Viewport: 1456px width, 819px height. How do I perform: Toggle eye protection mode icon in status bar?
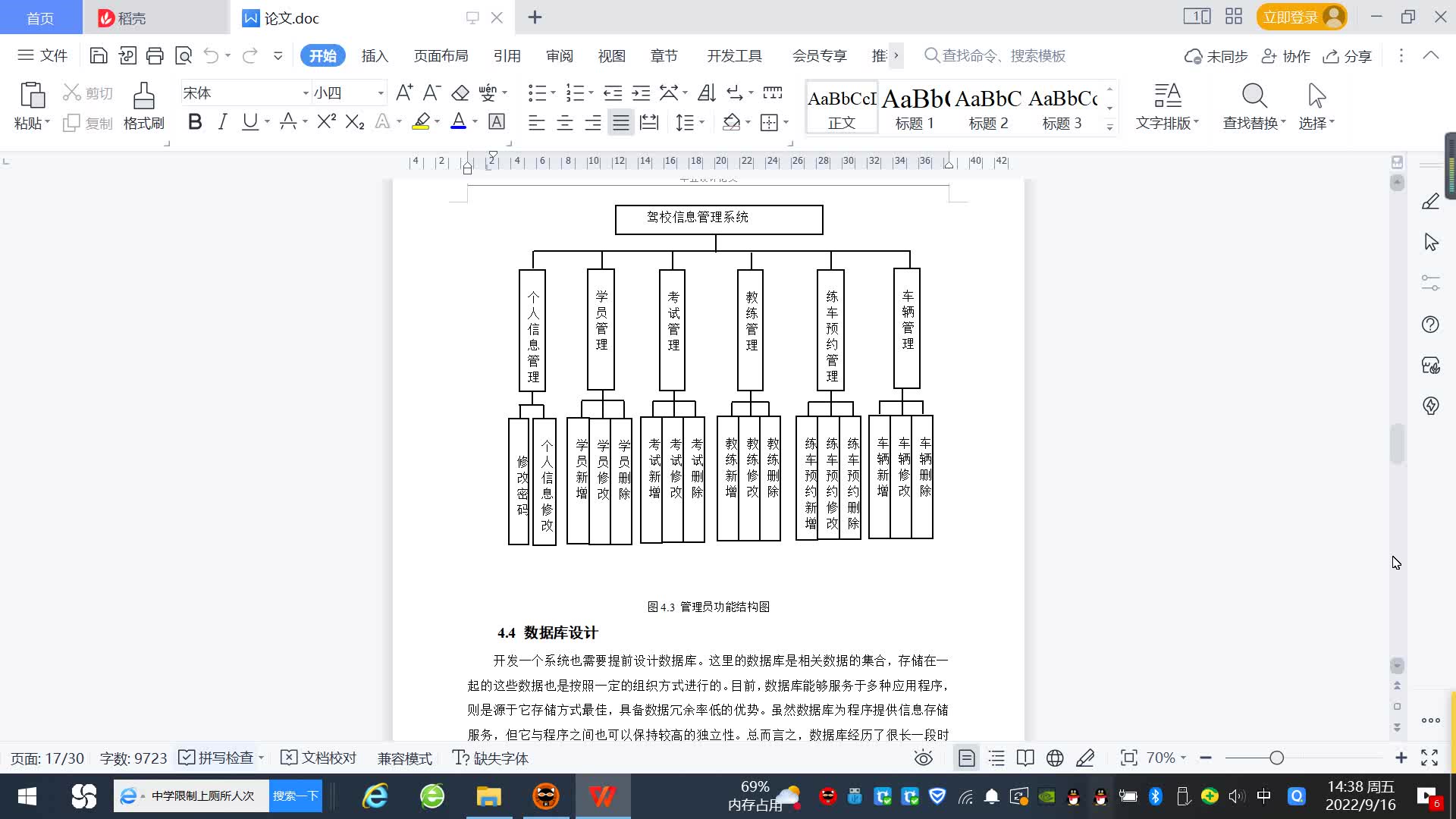(923, 758)
